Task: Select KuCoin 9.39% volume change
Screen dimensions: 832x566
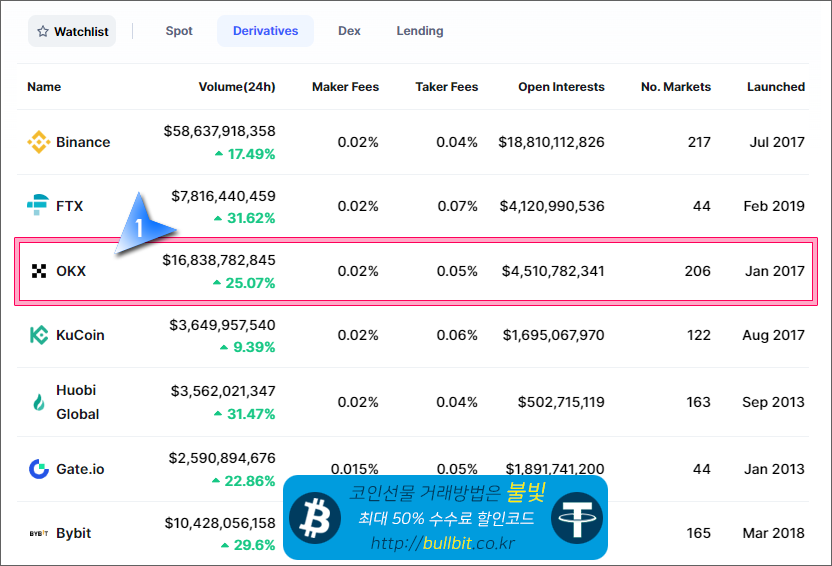Action: coord(248,347)
